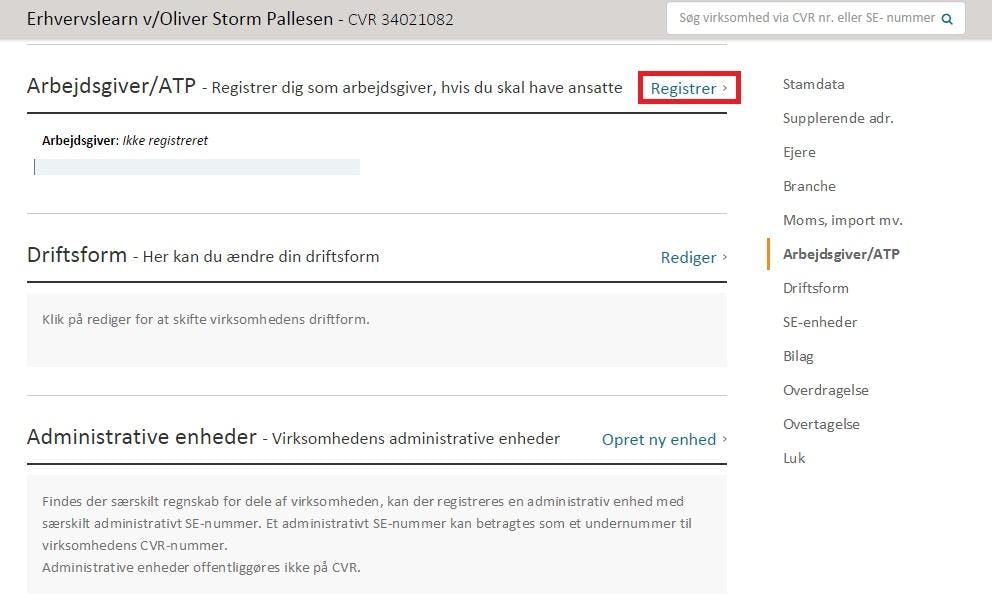The width and height of the screenshot is (992, 608).
Task: Open Bilag in the side menu
Action: point(798,356)
